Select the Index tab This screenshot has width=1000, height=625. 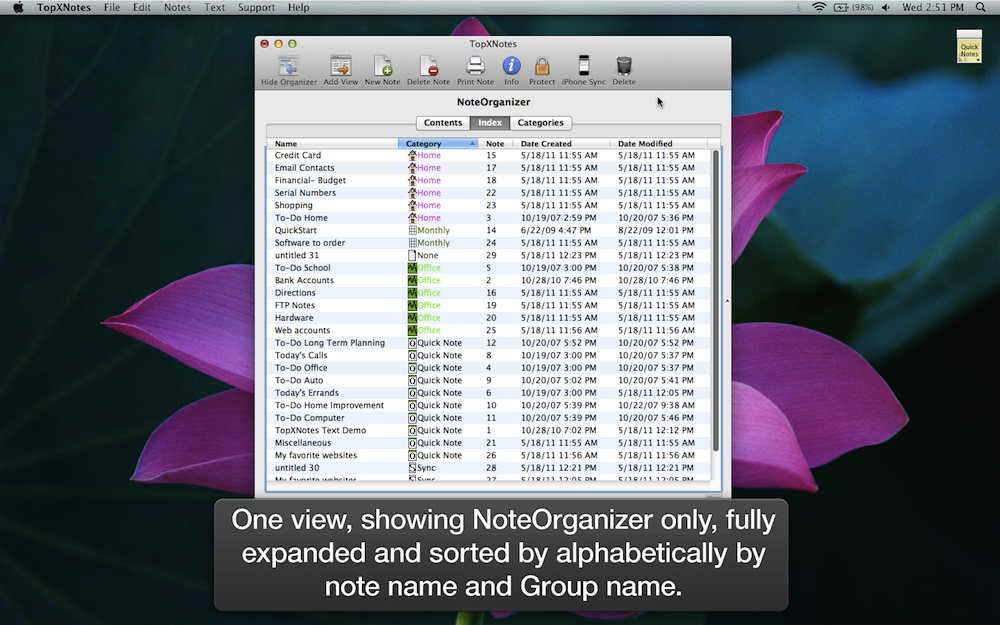pyautogui.click(x=490, y=122)
